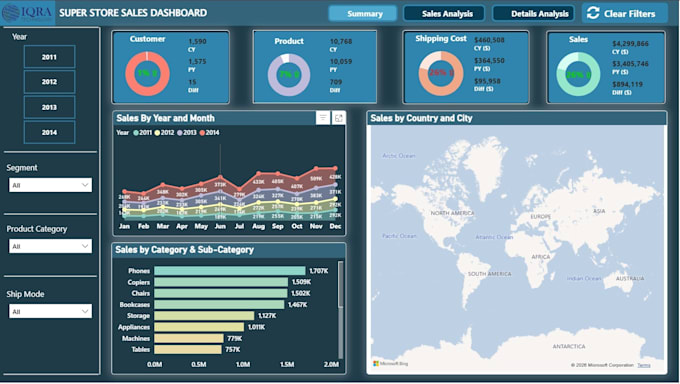
Task: Click the '$460,508' shipping cost value
Action: pos(489,40)
